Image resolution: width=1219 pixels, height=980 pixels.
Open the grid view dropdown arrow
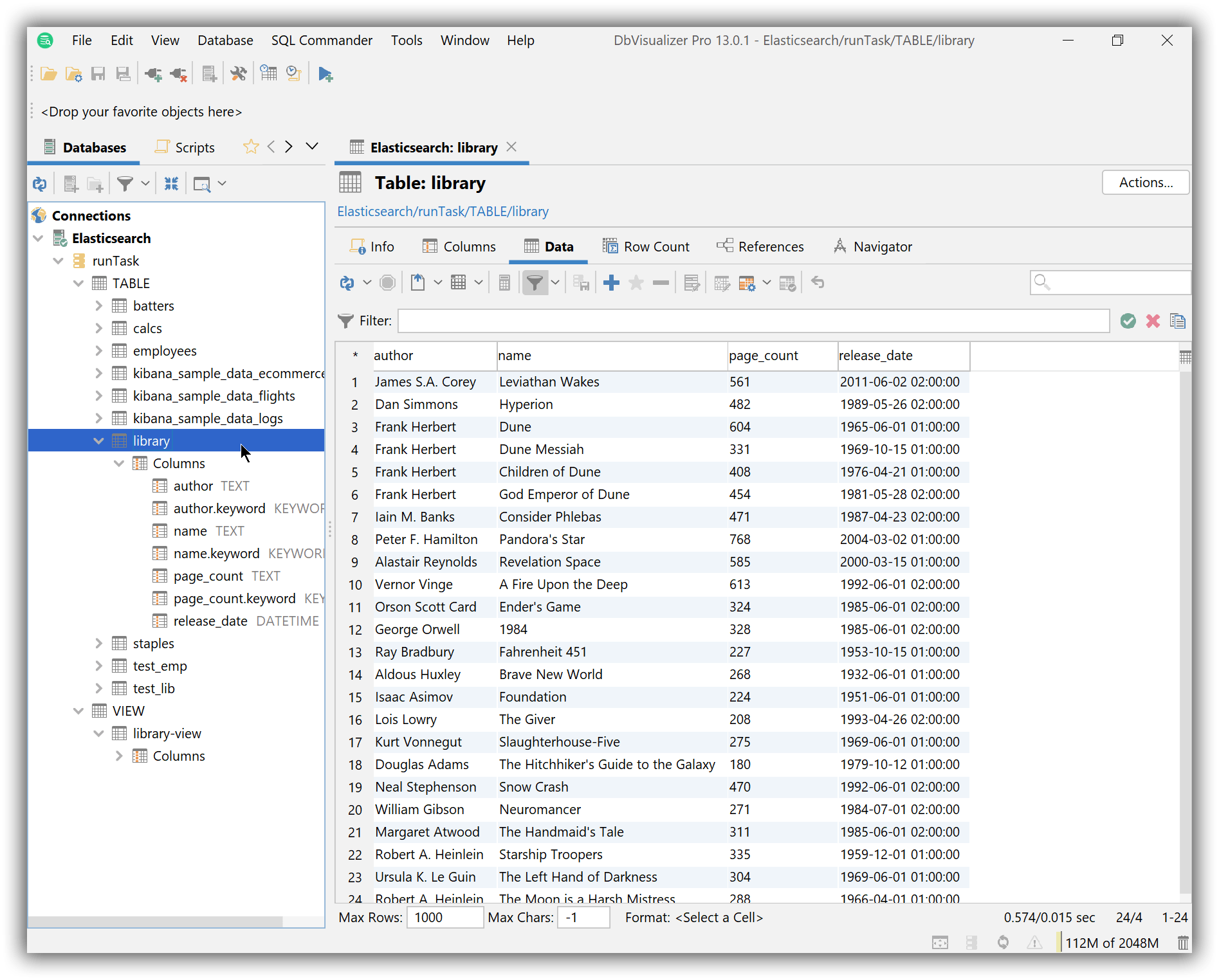click(479, 283)
